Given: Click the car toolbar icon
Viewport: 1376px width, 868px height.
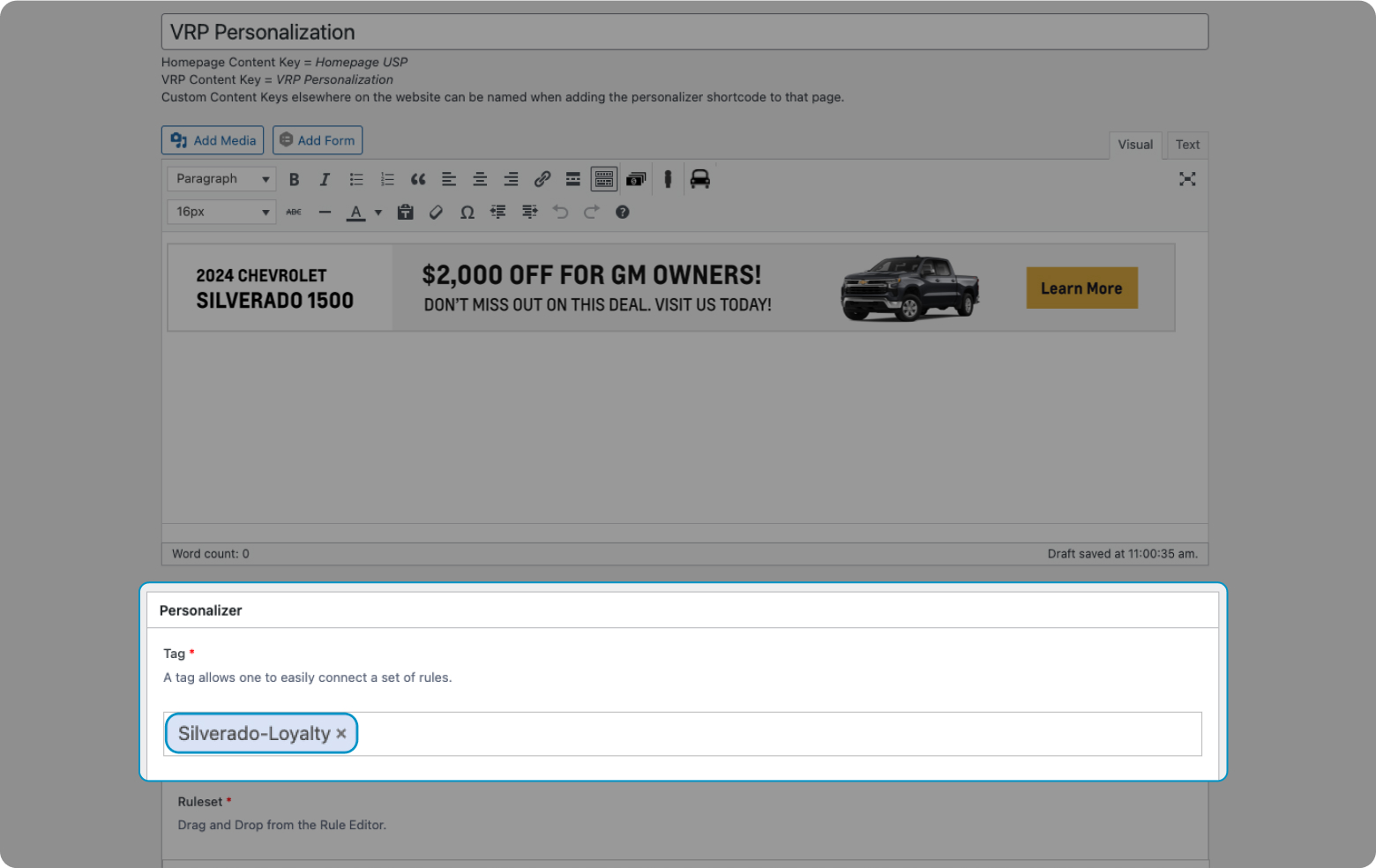Looking at the screenshot, I should [699, 179].
